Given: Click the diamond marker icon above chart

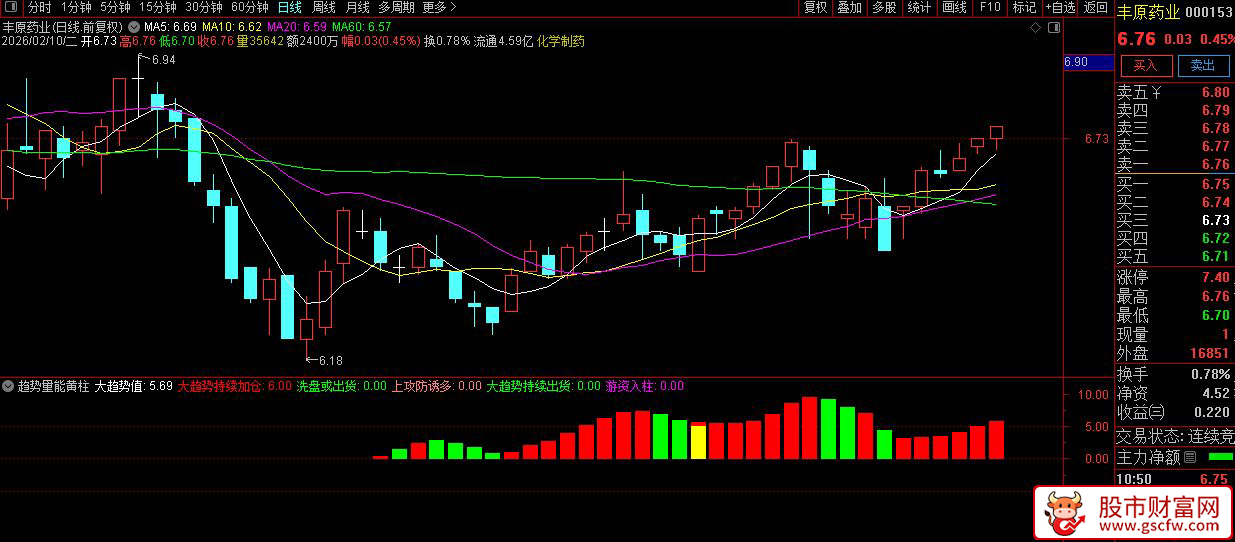Looking at the screenshot, I should [x=1037, y=29].
